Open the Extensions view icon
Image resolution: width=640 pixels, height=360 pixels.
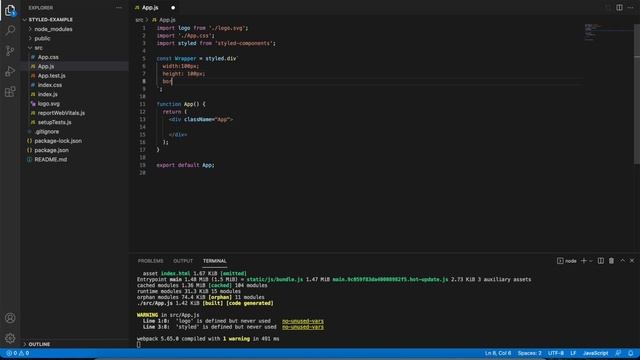(10, 91)
